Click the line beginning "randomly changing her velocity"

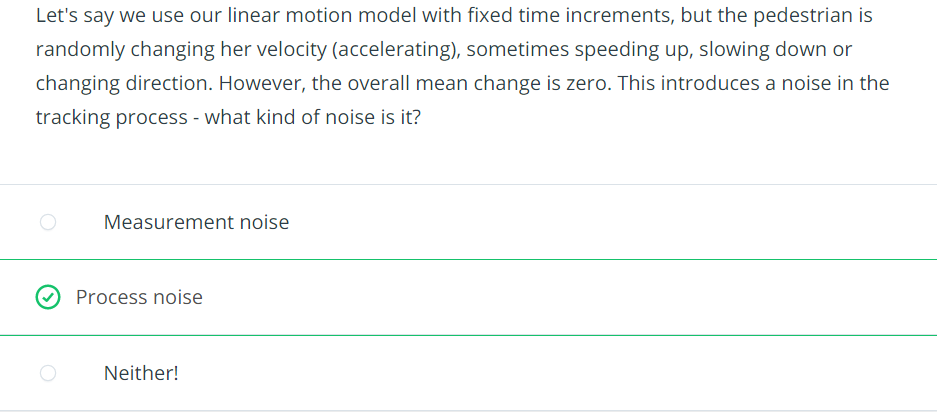click(444, 50)
